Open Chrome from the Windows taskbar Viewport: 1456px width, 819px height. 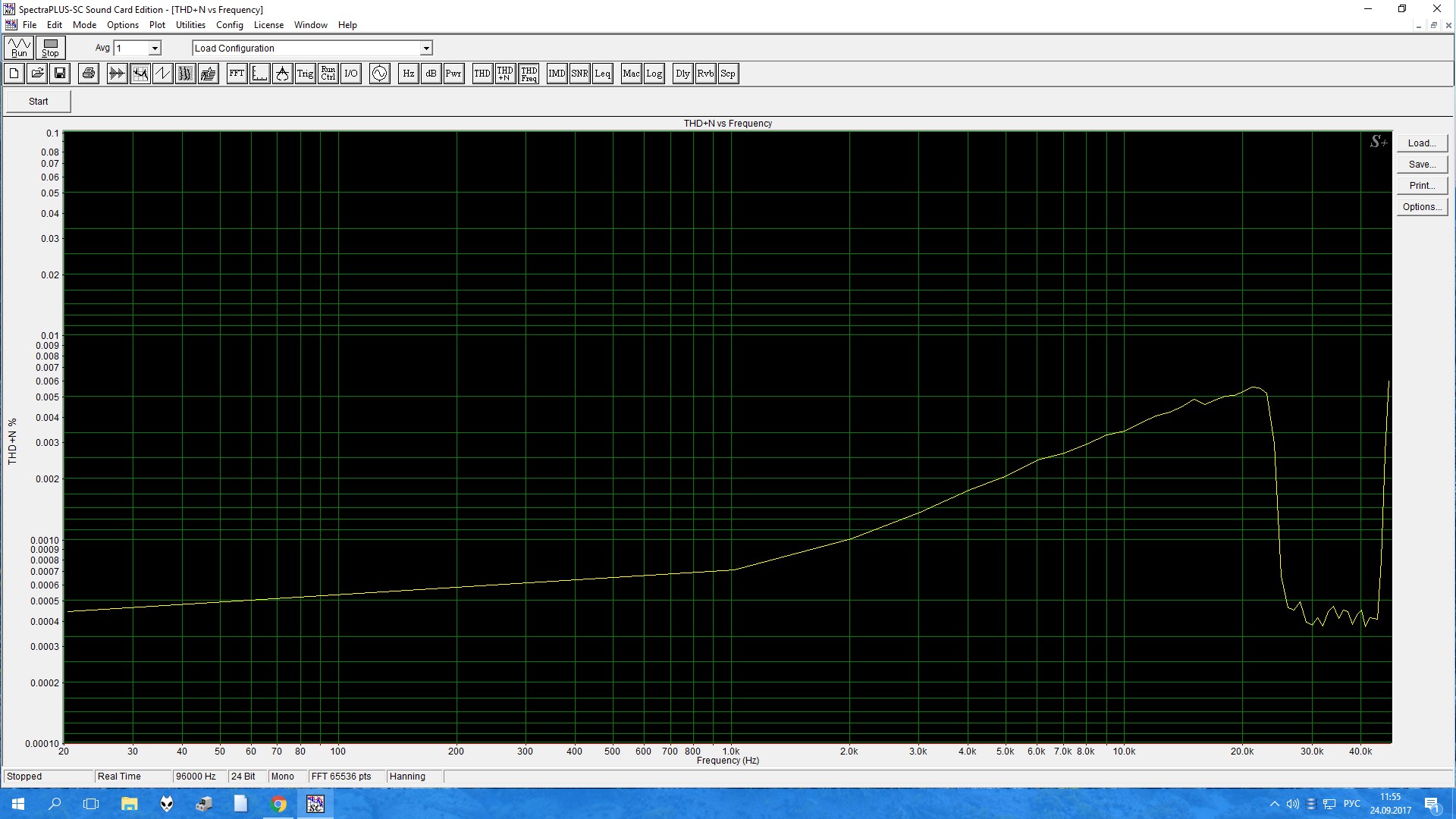click(279, 804)
